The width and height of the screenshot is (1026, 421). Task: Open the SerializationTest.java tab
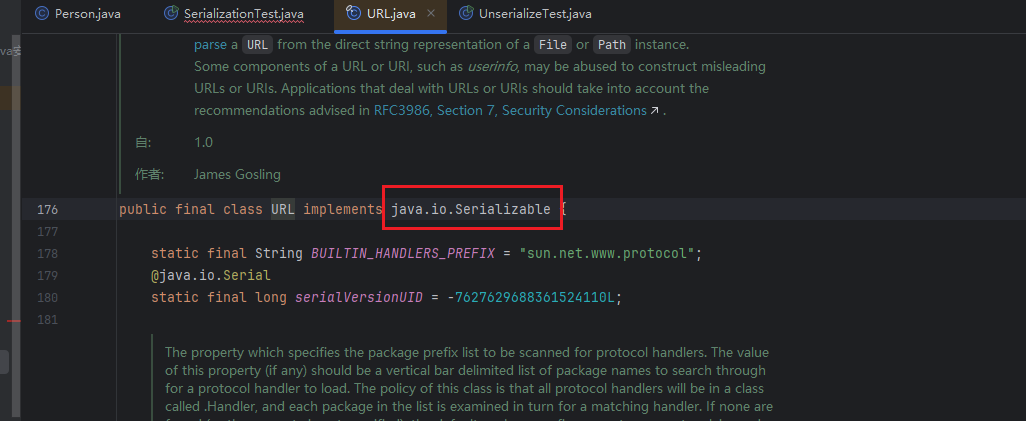point(244,14)
